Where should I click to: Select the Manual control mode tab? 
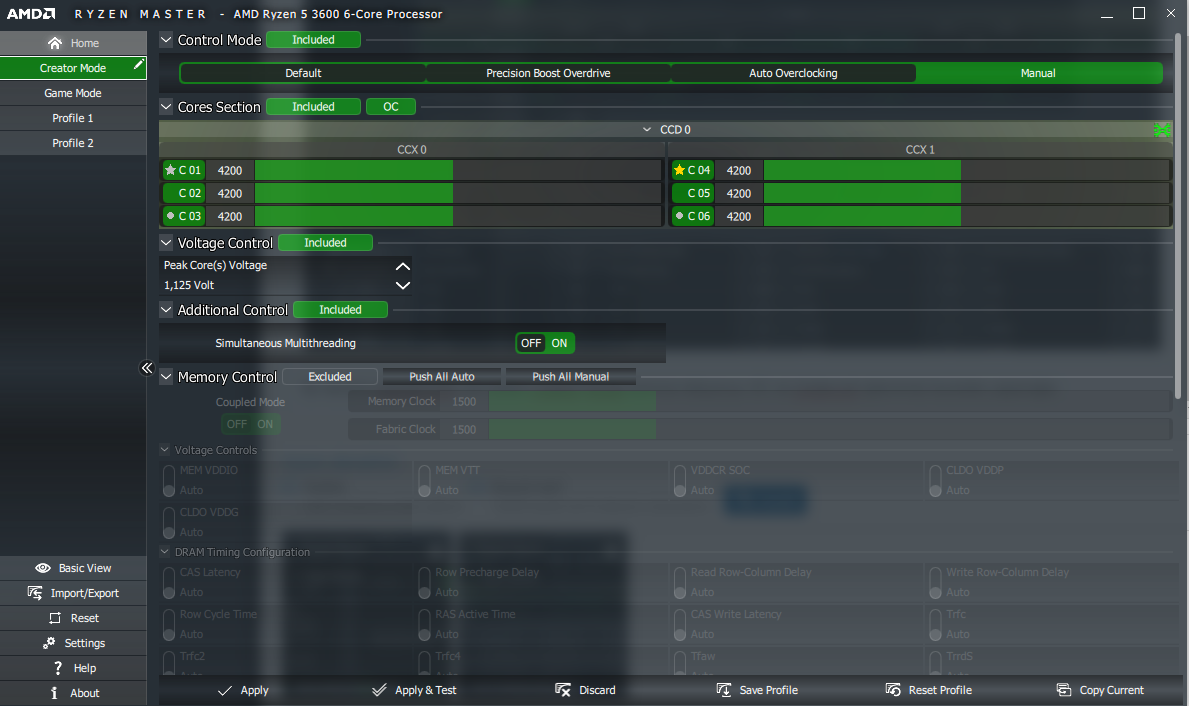point(1038,74)
